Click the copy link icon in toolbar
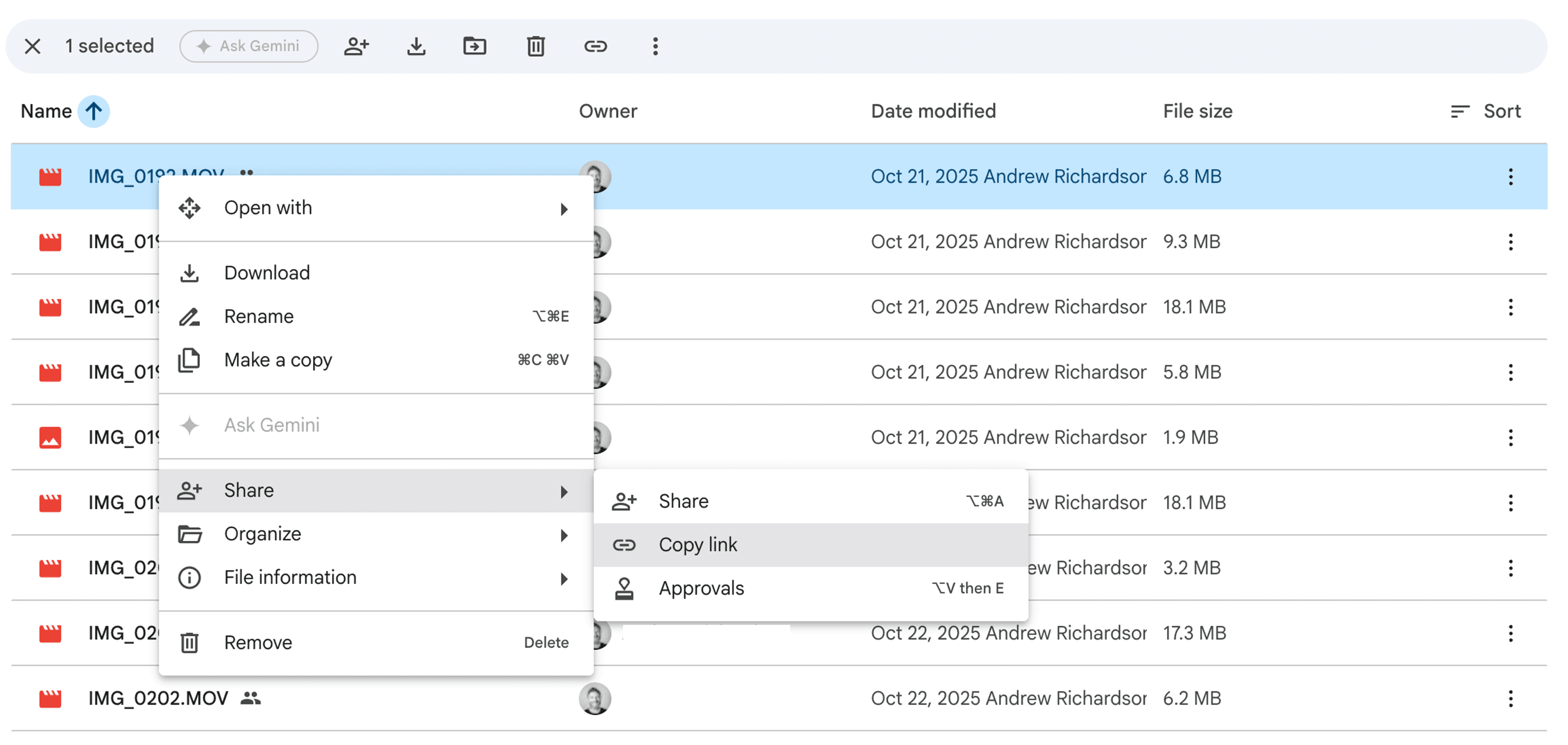 coord(595,46)
